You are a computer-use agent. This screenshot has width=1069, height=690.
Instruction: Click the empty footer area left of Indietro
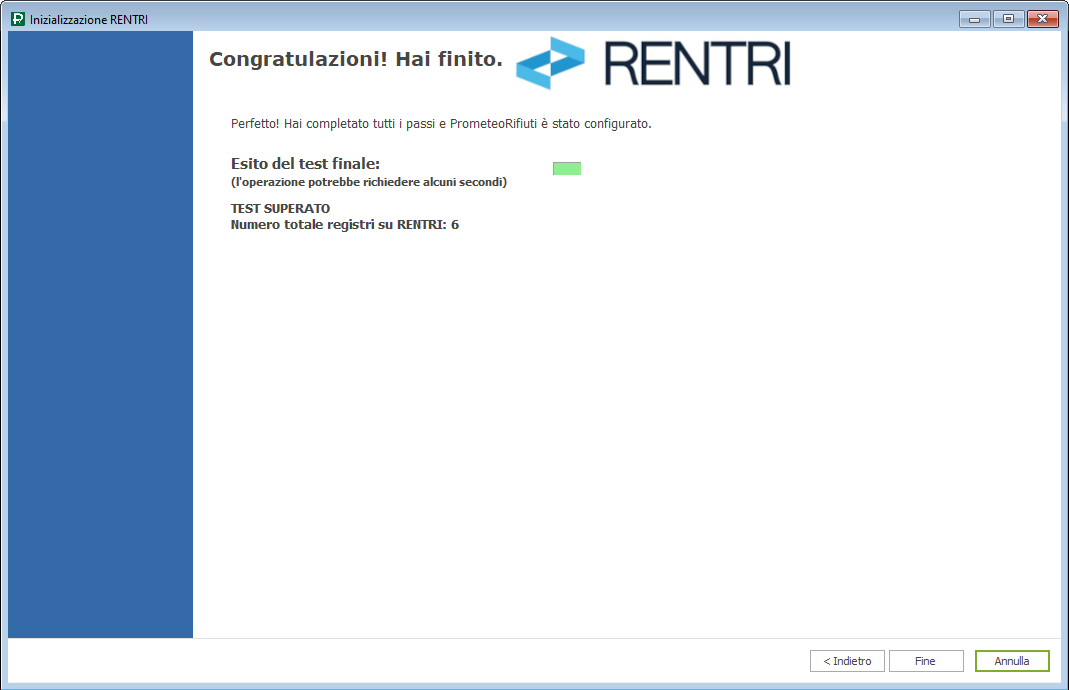(x=400, y=661)
